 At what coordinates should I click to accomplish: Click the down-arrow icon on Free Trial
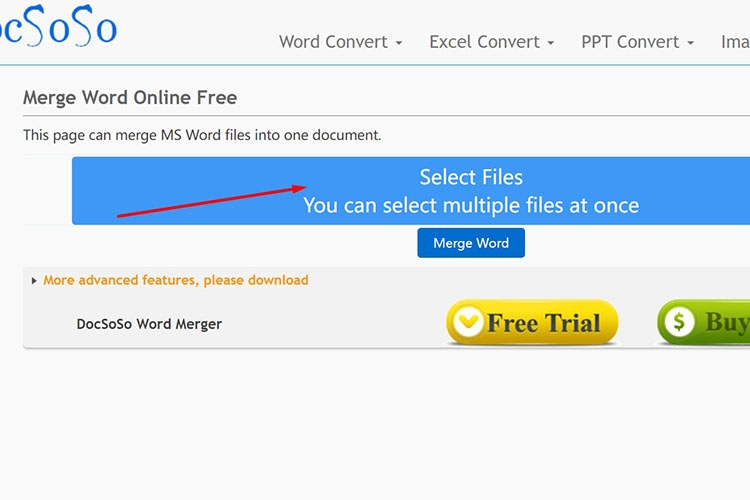tap(468, 322)
